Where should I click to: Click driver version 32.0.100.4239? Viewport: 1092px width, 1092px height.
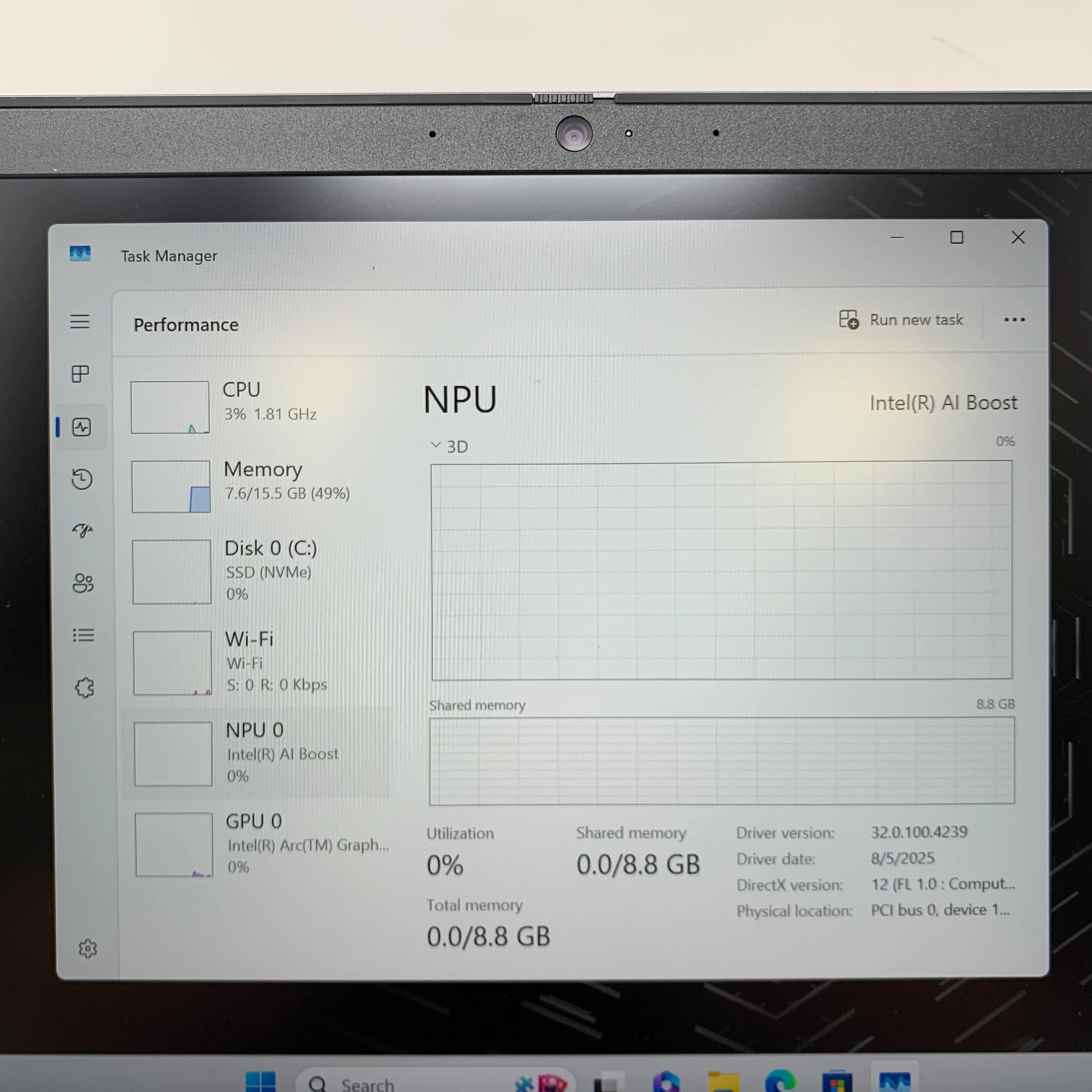919,832
